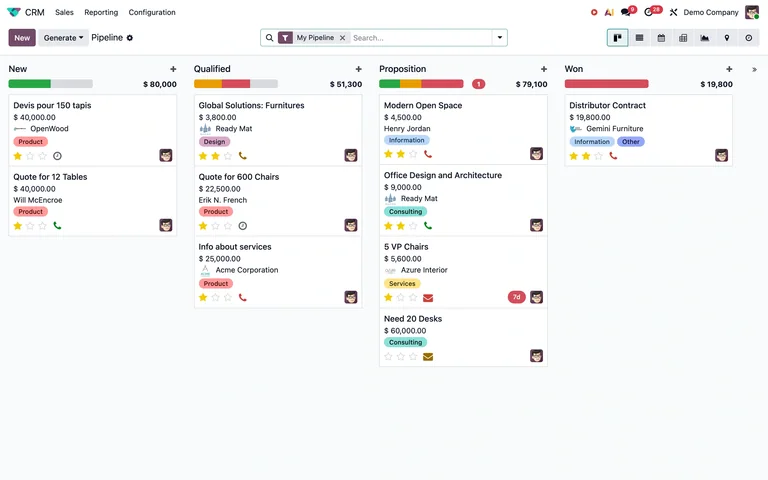Image resolution: width=768 pixels, height=480 pixels.
Task: Switch to Graph view
Action: point(705,38)
